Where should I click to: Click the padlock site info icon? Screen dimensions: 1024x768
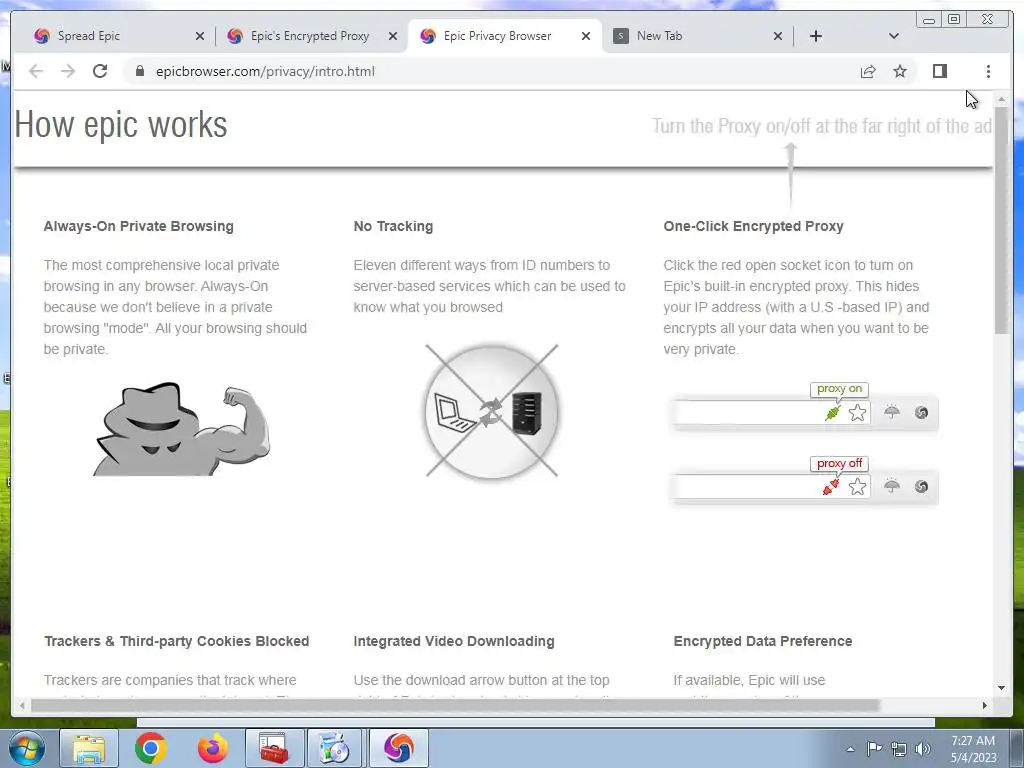click(x=139, y=71)
